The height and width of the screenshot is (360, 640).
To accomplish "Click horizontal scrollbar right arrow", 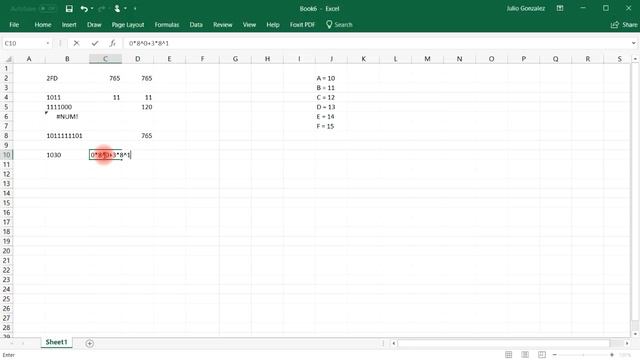I will coord(627,343).
